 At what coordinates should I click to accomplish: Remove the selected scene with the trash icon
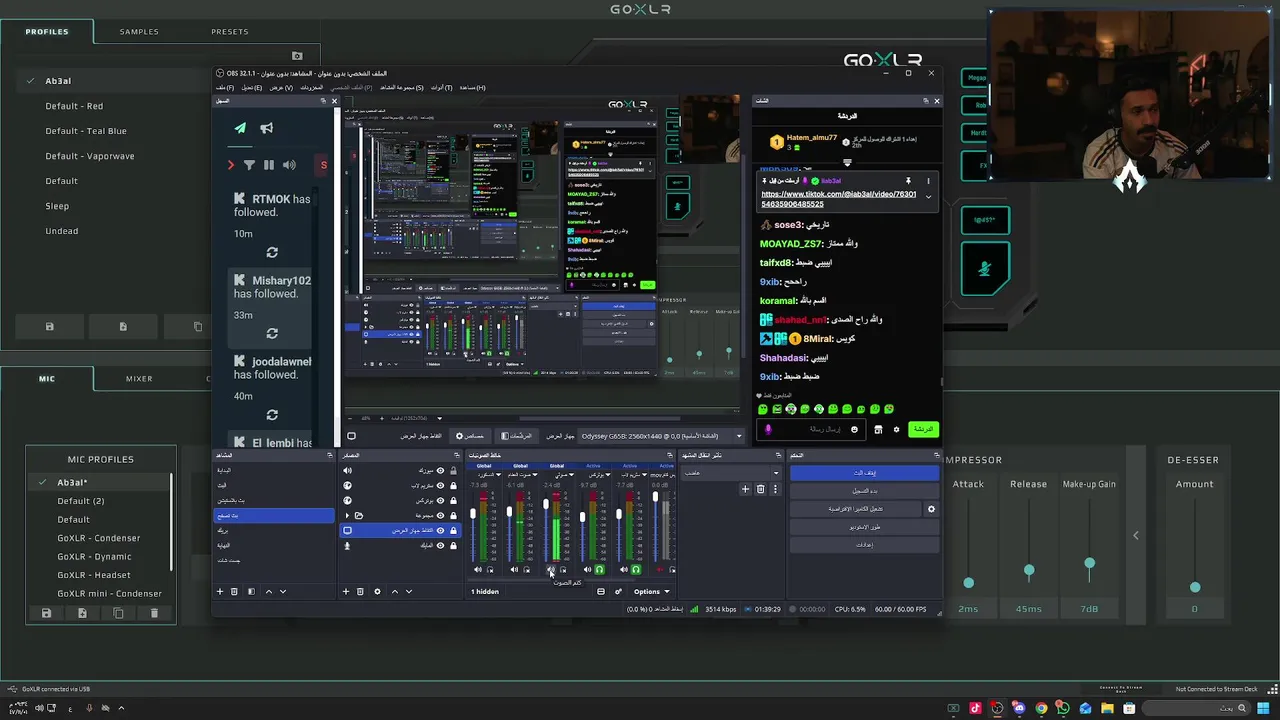[235, 591]
